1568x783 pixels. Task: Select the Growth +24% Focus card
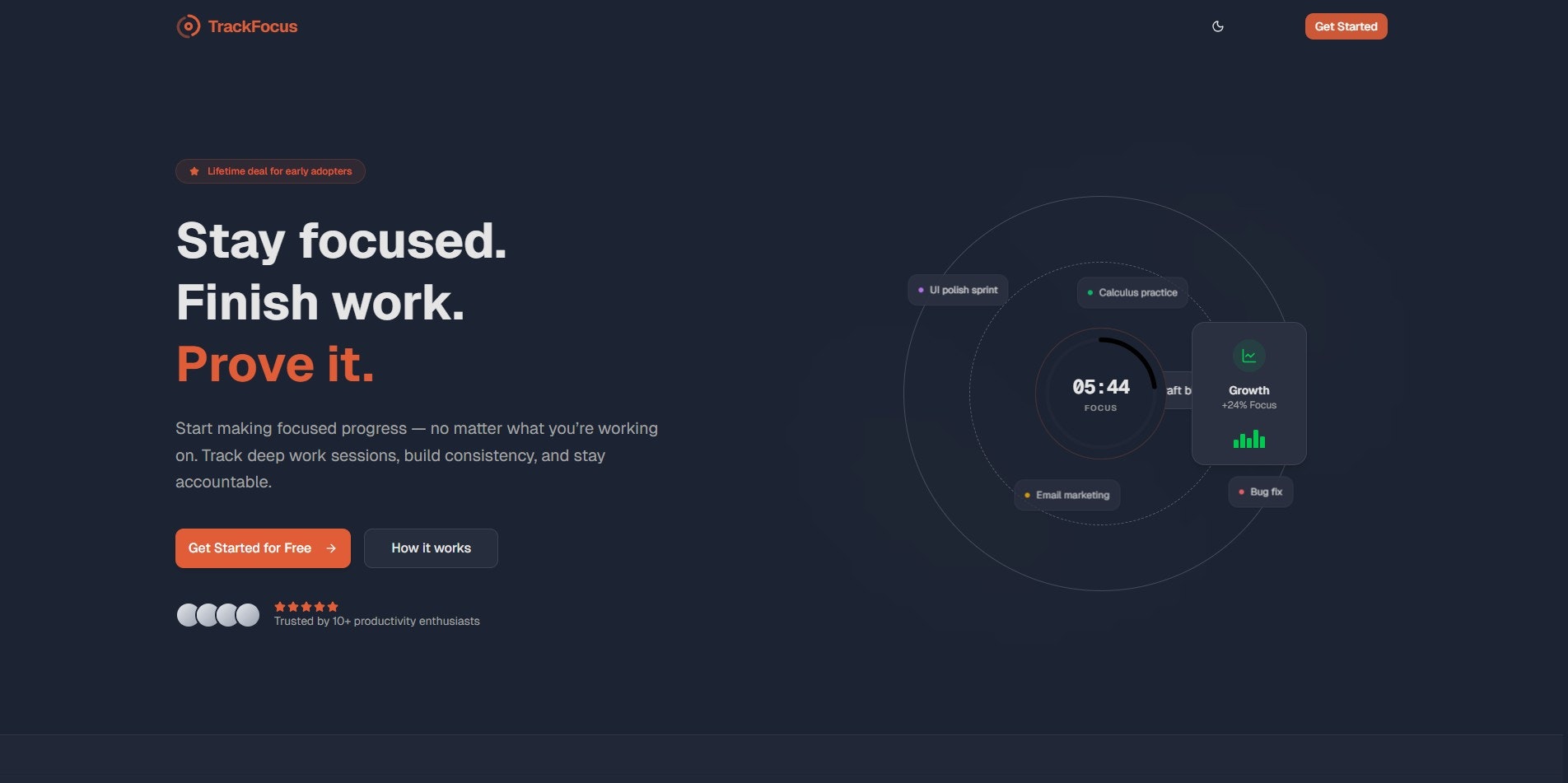(1248, 394)
